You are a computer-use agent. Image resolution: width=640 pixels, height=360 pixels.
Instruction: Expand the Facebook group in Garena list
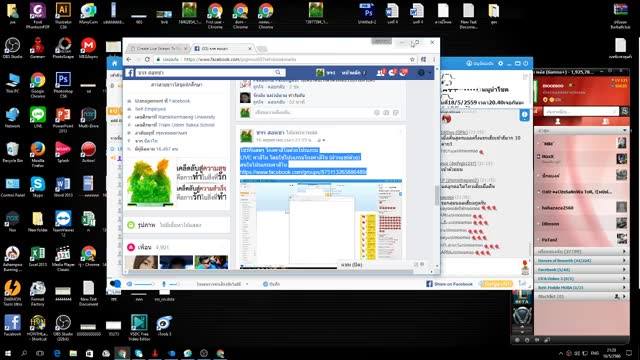[581, 269]
